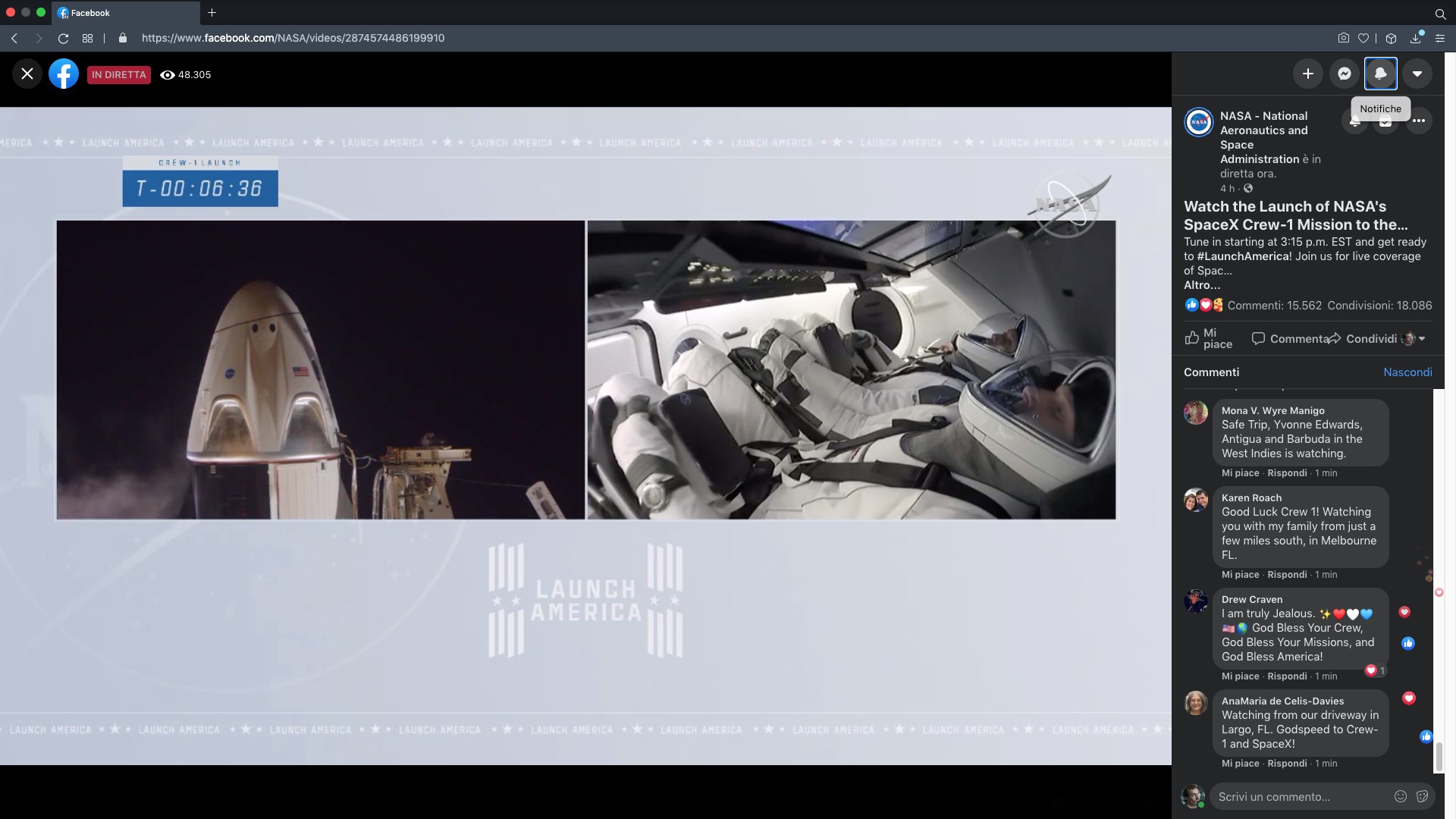Open Facebook home via the round logo
Viewport: 1456px width, 819px height.
tap(64, 74)
